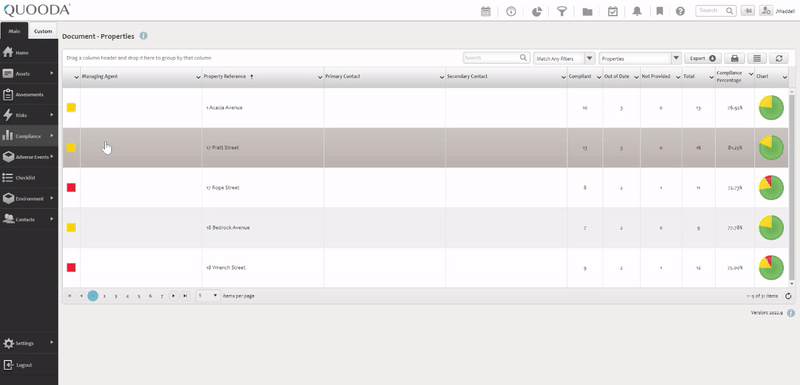This screenshot has width=800, height=385.
Task: Click the column list icon in toolbar
Action: [x=757, y=58]
